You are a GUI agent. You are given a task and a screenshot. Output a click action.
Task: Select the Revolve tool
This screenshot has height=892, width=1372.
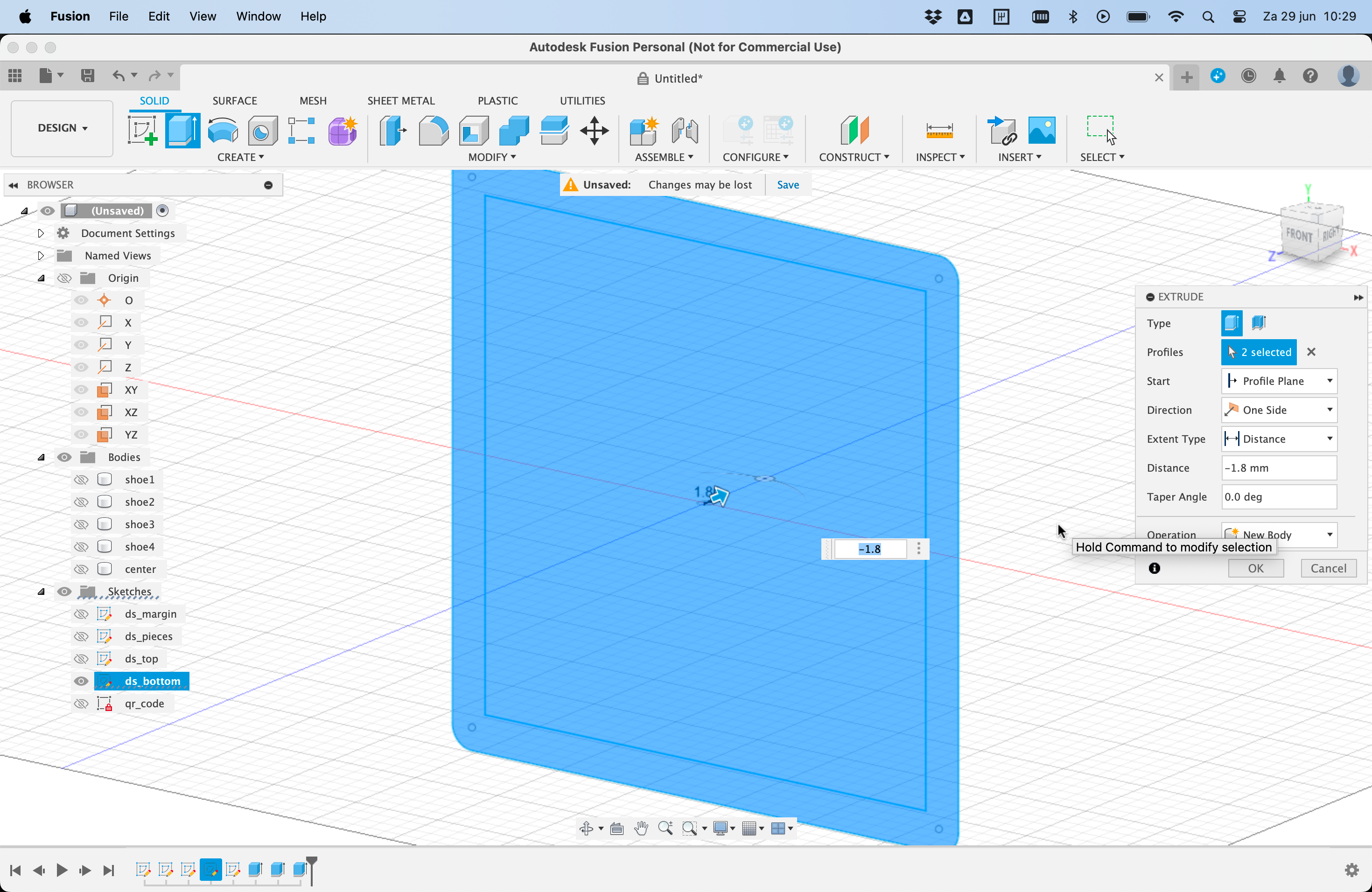(223, 130)
